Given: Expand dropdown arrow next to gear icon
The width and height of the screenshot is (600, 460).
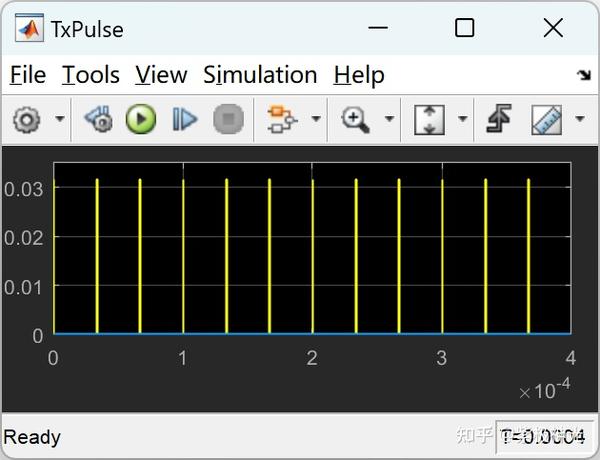Looking at the screenshot, I should tap(60, 119).
